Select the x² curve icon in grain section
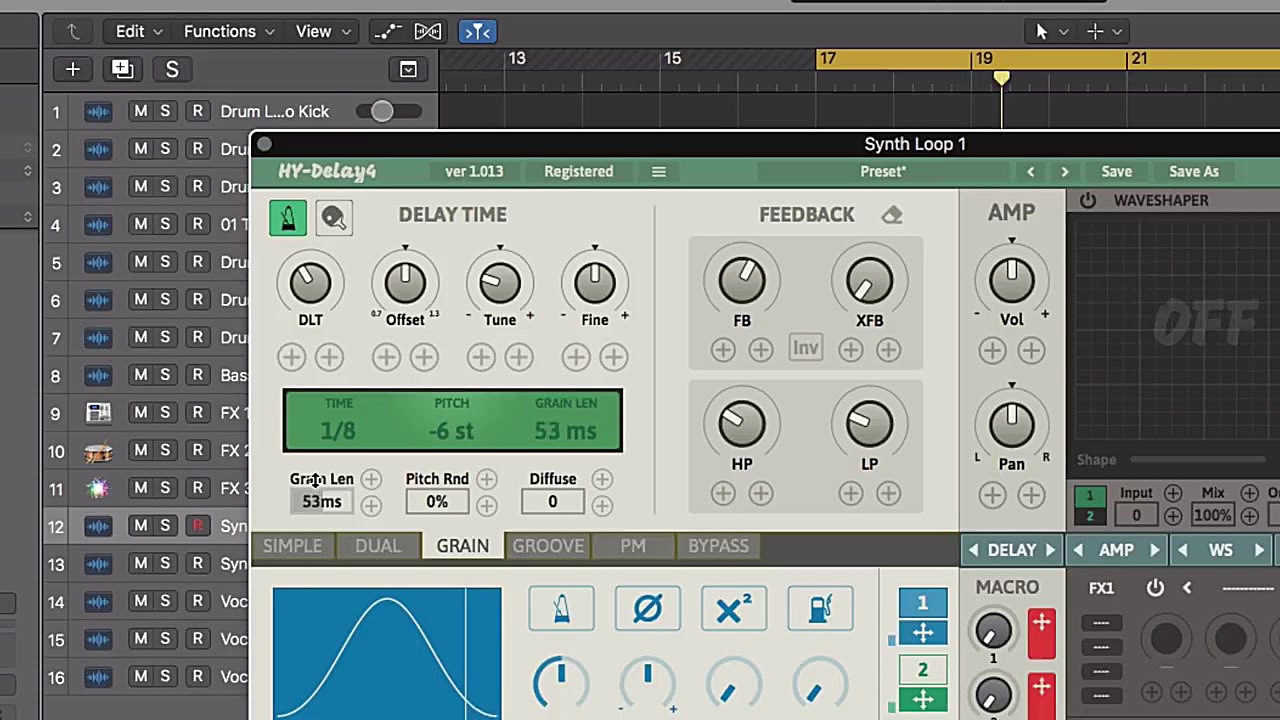This screenshot has width=1280, height=720. tap(734, 608)
